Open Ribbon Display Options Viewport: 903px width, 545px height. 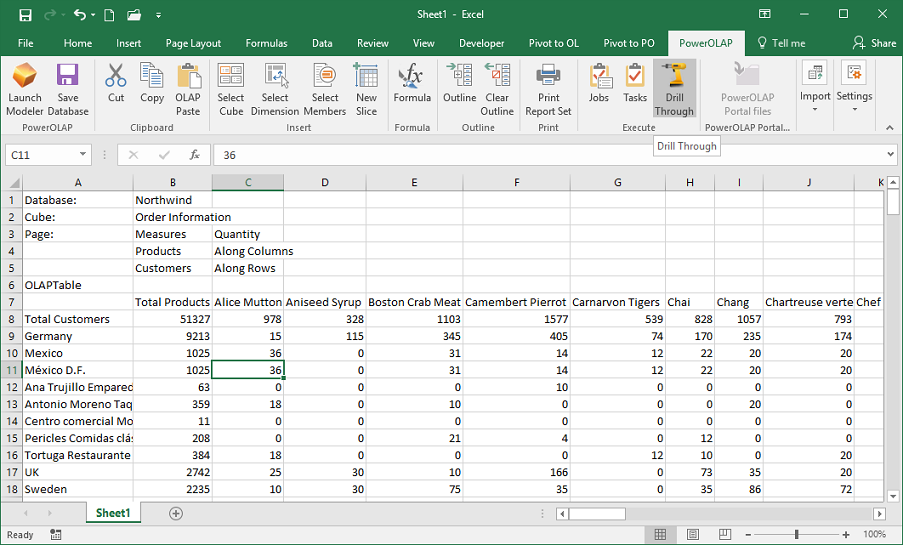point(764,14)
